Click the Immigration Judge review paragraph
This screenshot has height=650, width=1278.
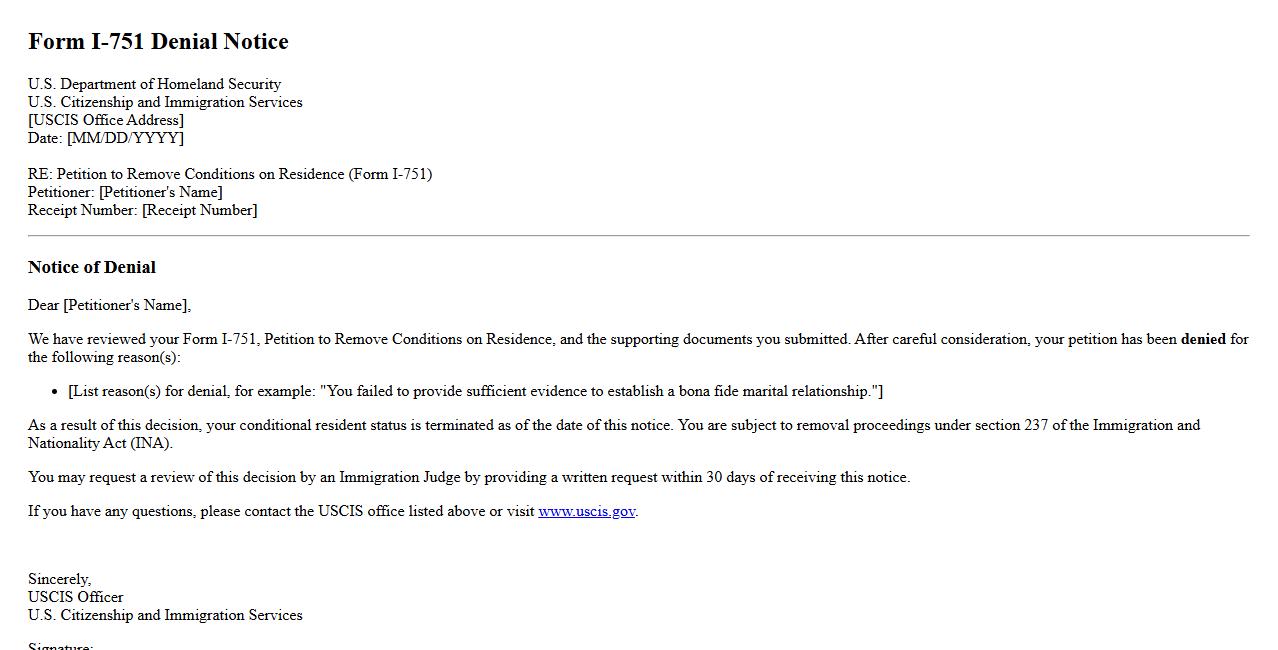(x=469, y=477)
